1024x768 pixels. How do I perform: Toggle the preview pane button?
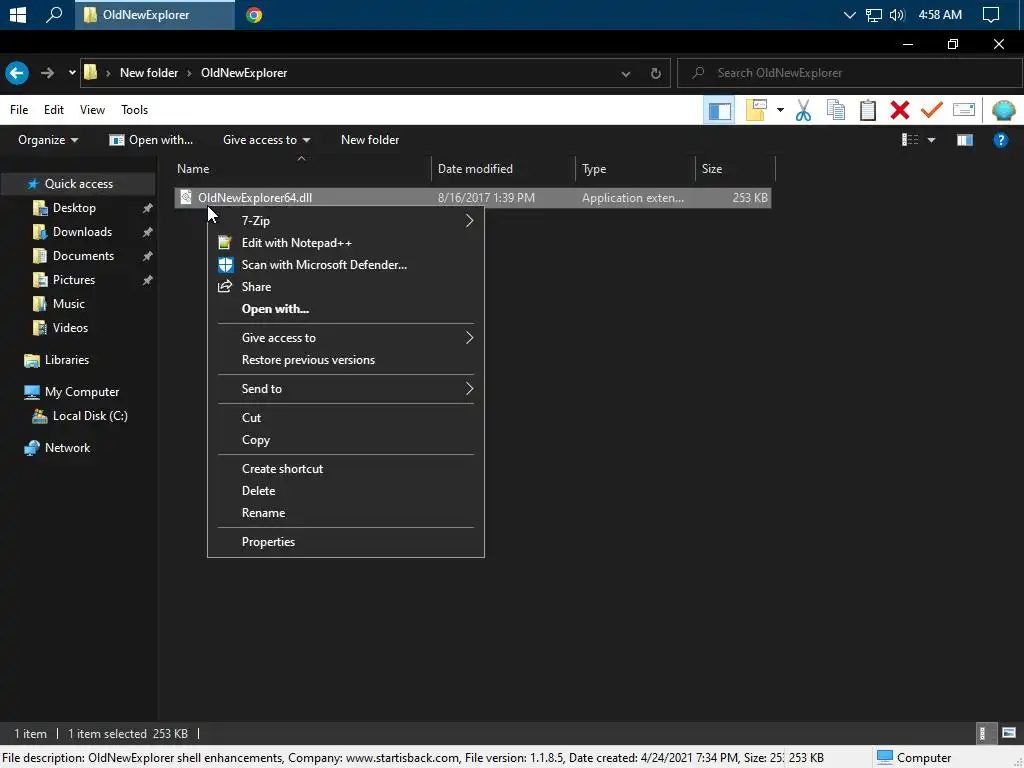(965, 140)
